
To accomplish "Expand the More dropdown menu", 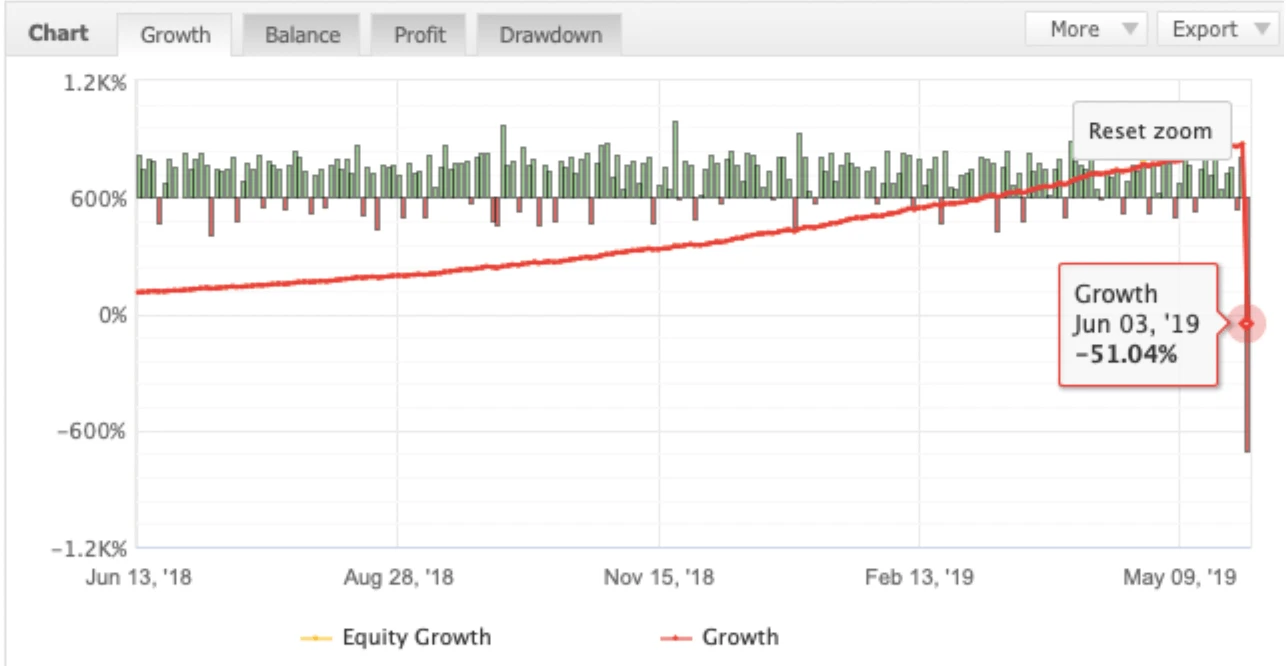I will (1085, 30).
